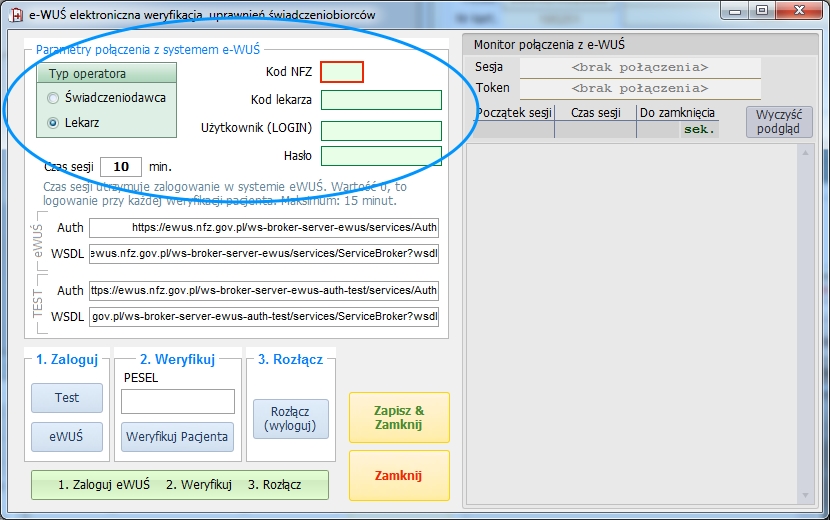The height and width of the screenshot is (520, 830).
Task: Click the eWUŚ Auth URL field
Action: pos(264,228)
